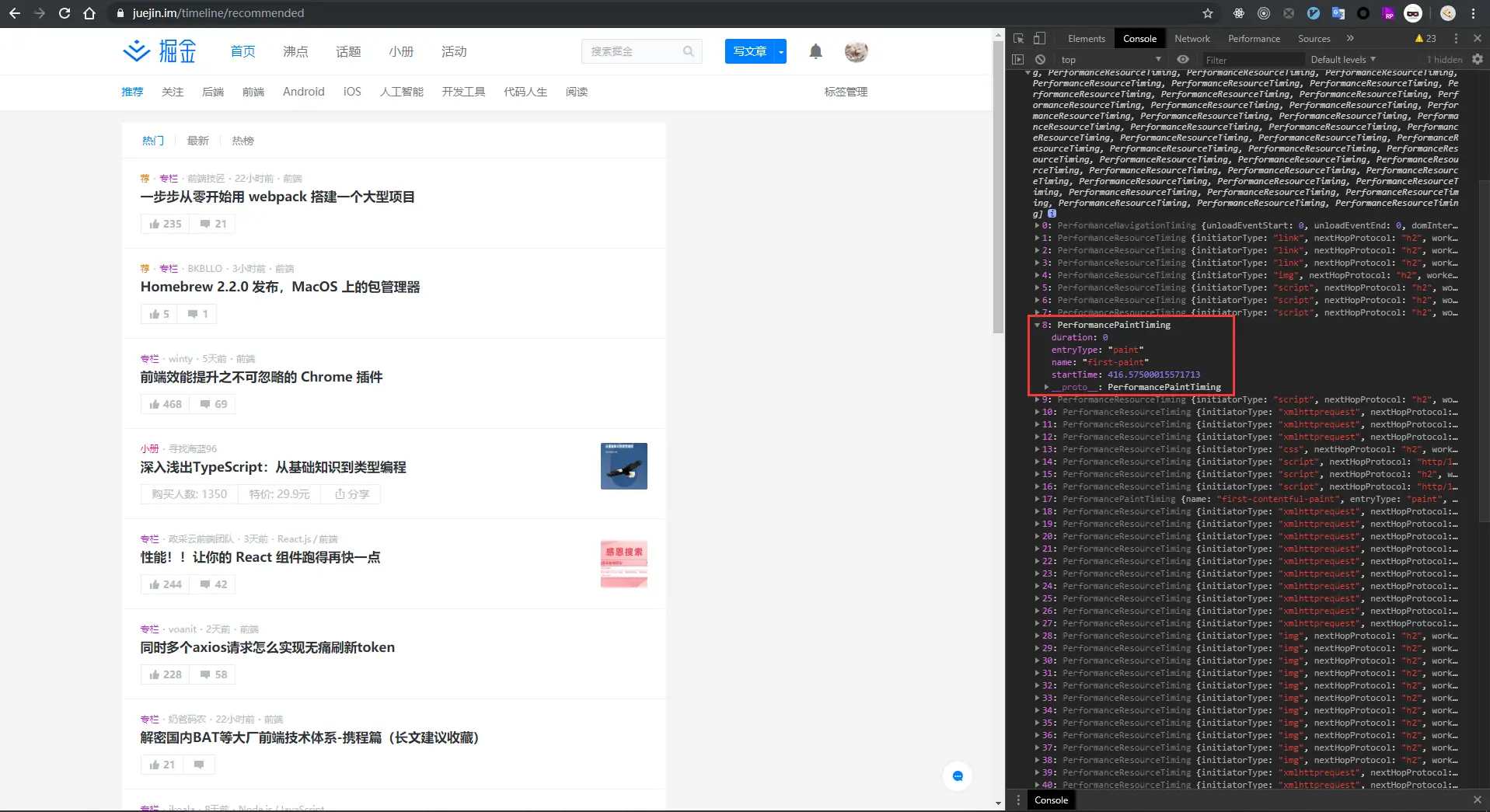Select Android category tab

tap(303, 92)
